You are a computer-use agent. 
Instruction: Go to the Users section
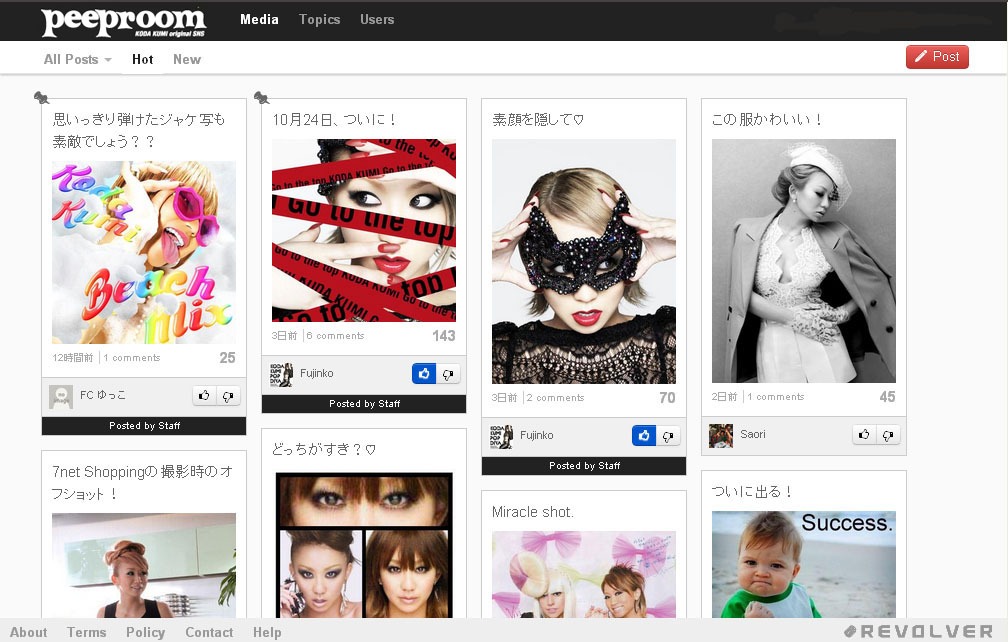(x=377, y=19)
